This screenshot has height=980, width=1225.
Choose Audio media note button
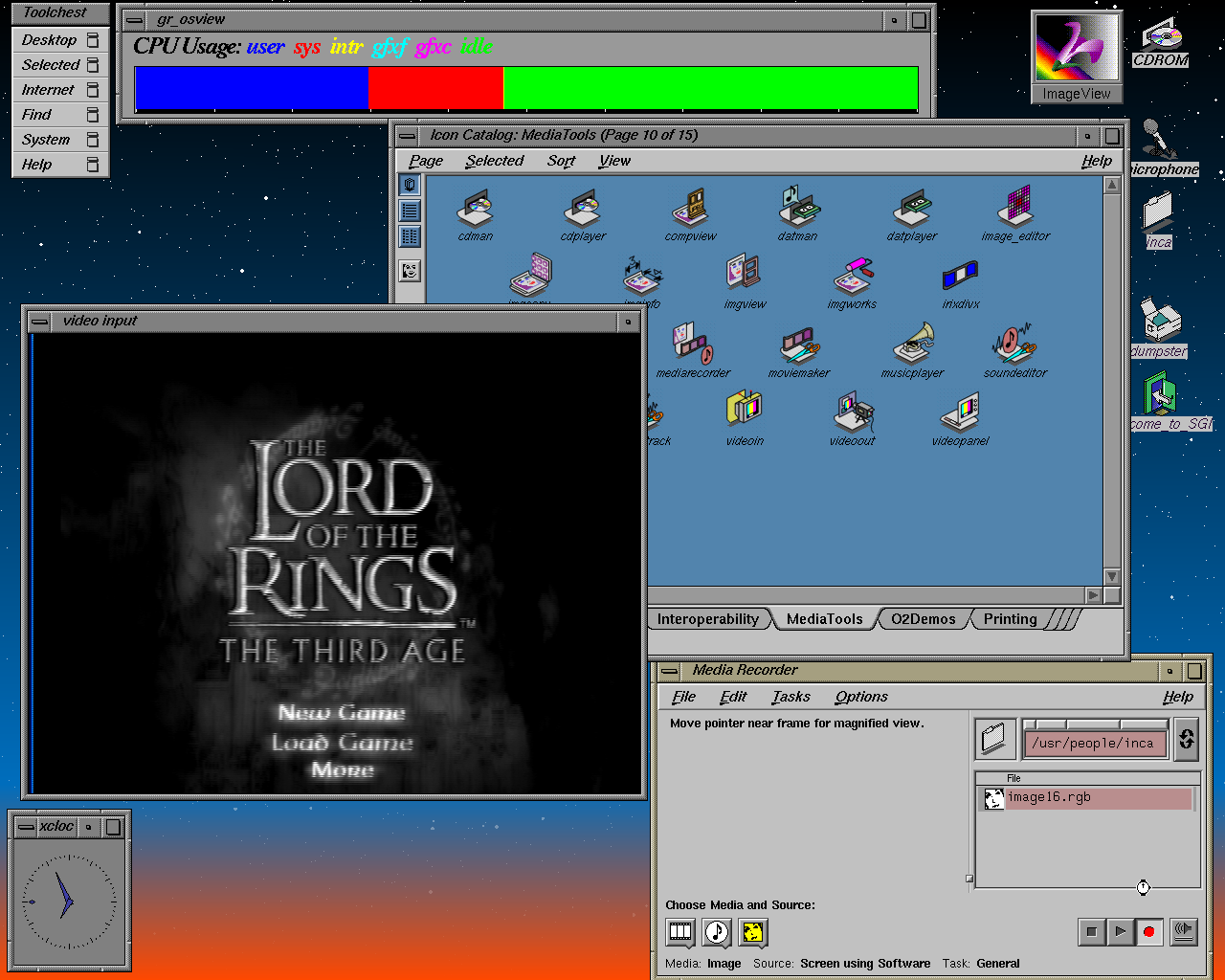[717, 931]
